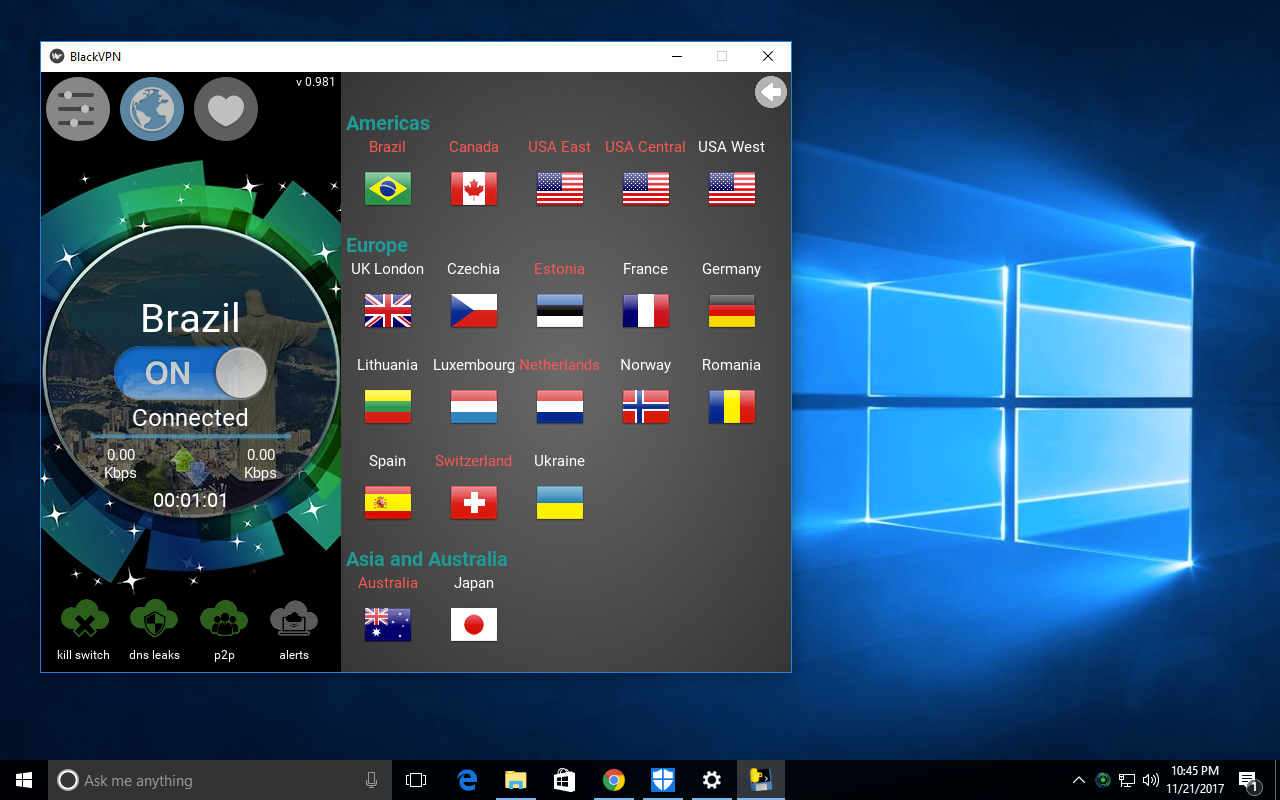The height and width of the screenshot is (800, 1280).
Task: Turn off the VPN ON switch
Action: 191,373
